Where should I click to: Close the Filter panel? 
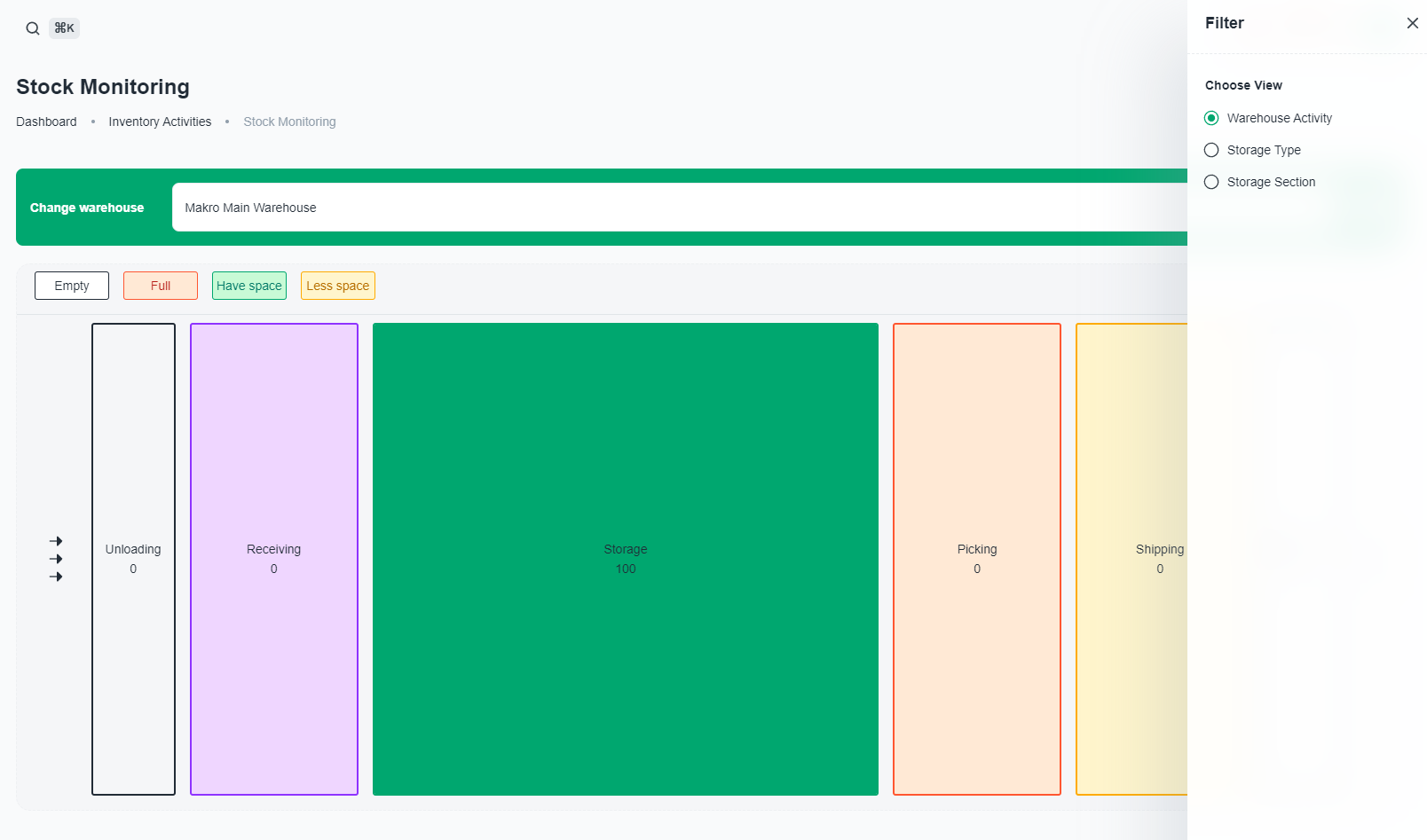click(1412, 23)
